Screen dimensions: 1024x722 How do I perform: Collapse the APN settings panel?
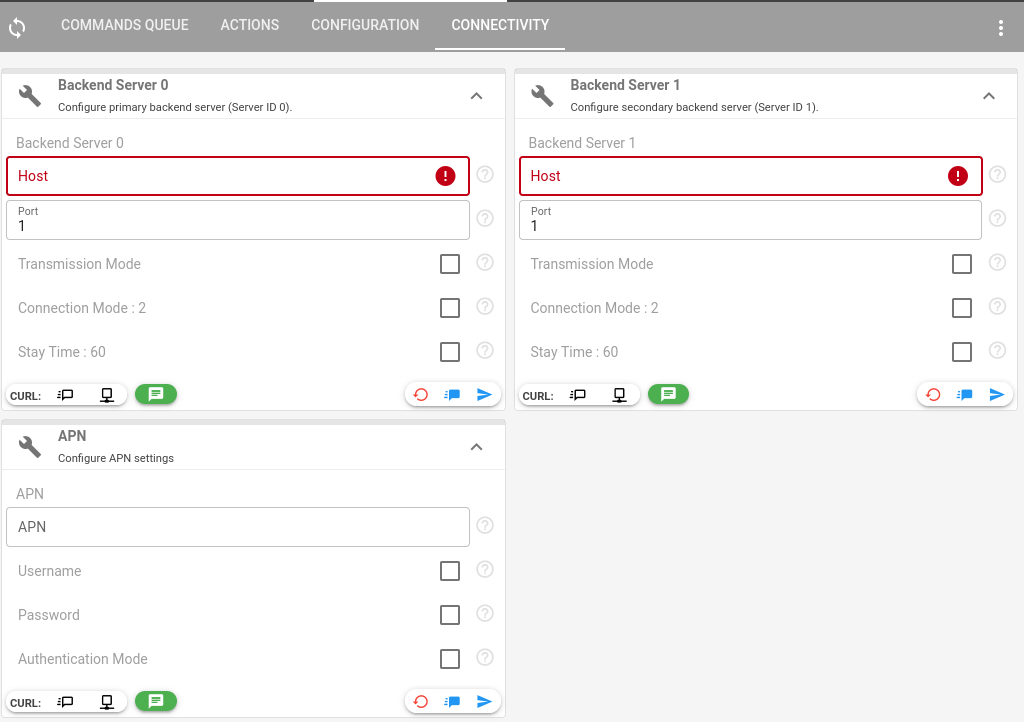coord(476,447)
